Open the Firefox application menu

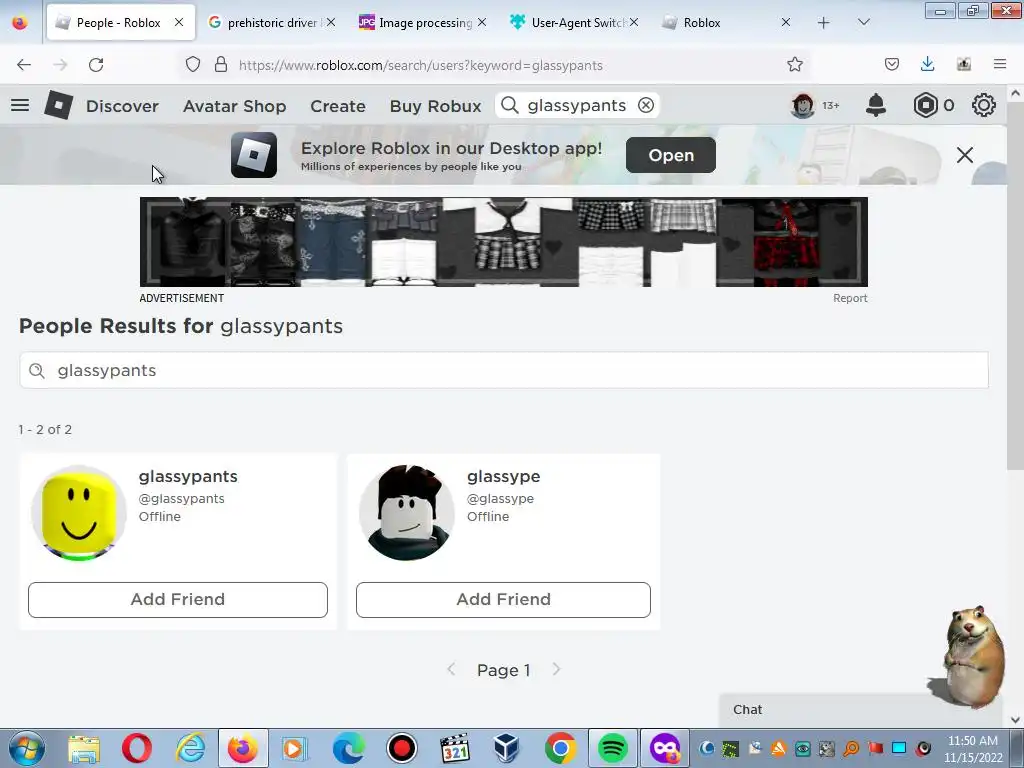point(1000,64)
